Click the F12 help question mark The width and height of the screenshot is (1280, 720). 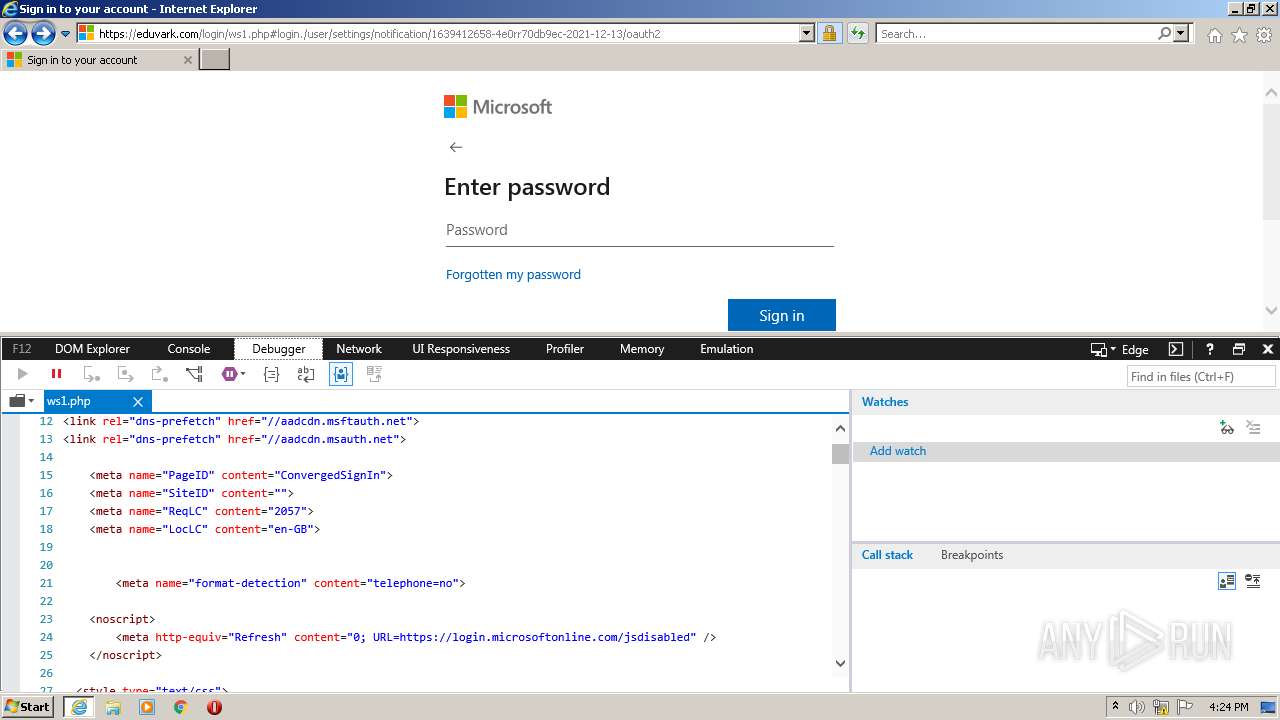(x=1209, y=349)
